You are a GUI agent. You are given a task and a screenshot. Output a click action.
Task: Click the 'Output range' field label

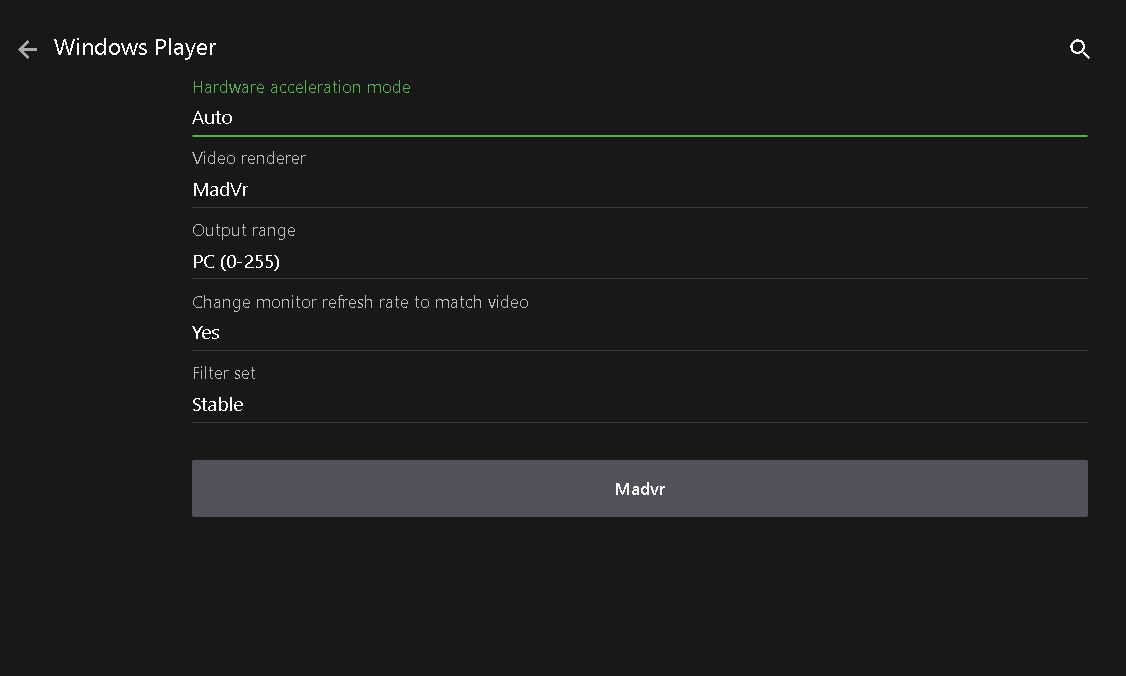[x=244, y=230]
